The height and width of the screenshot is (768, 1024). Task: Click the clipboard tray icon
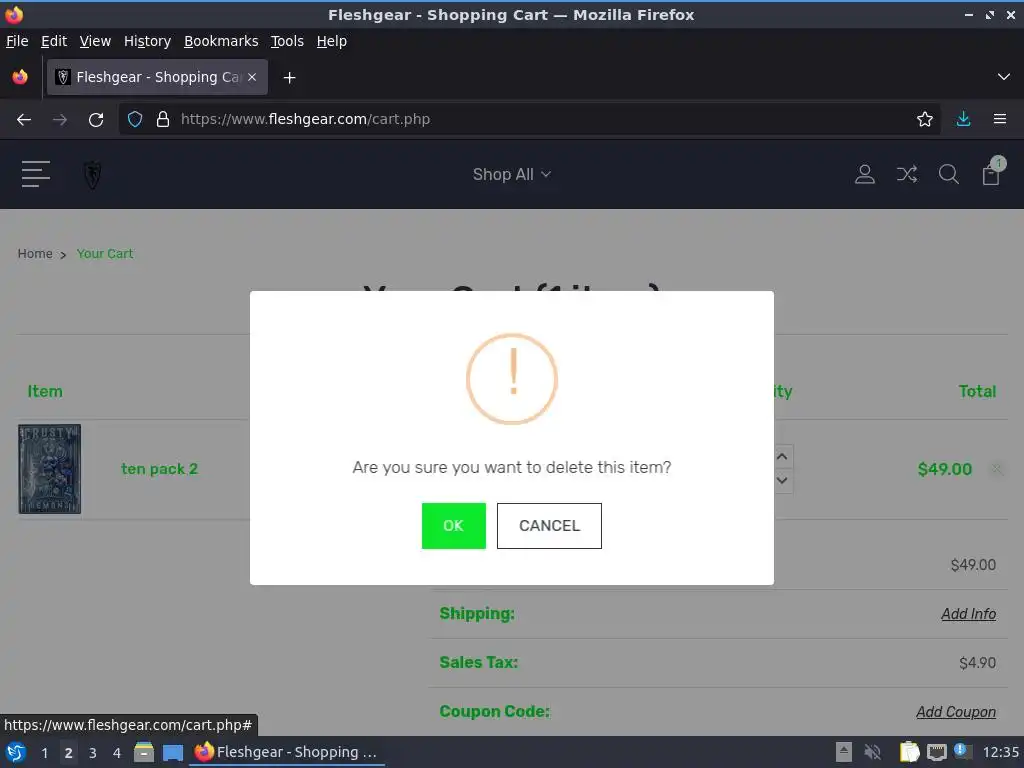[909, 752]
